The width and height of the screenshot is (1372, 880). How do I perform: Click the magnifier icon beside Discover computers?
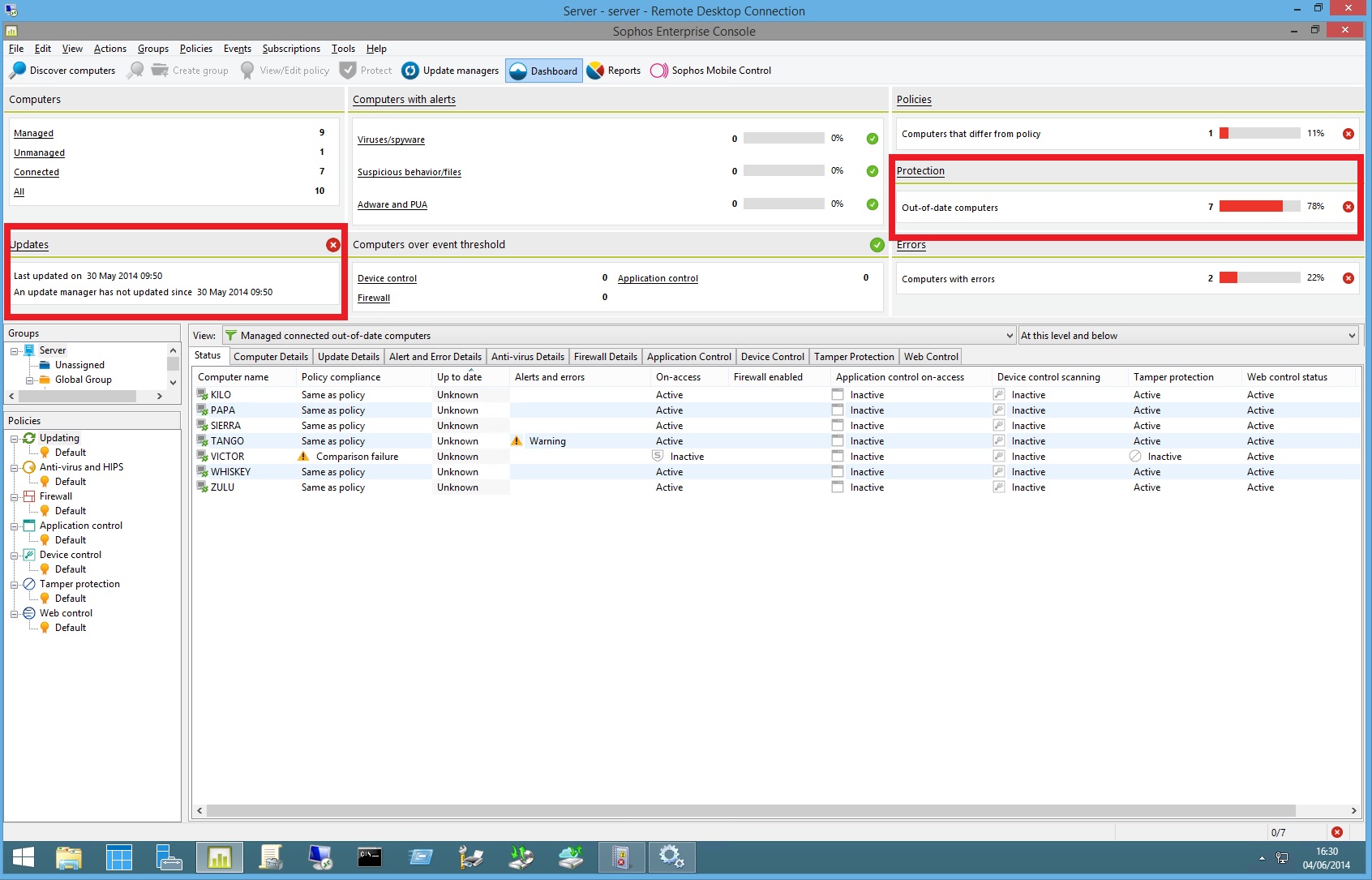tap(135, 71)
